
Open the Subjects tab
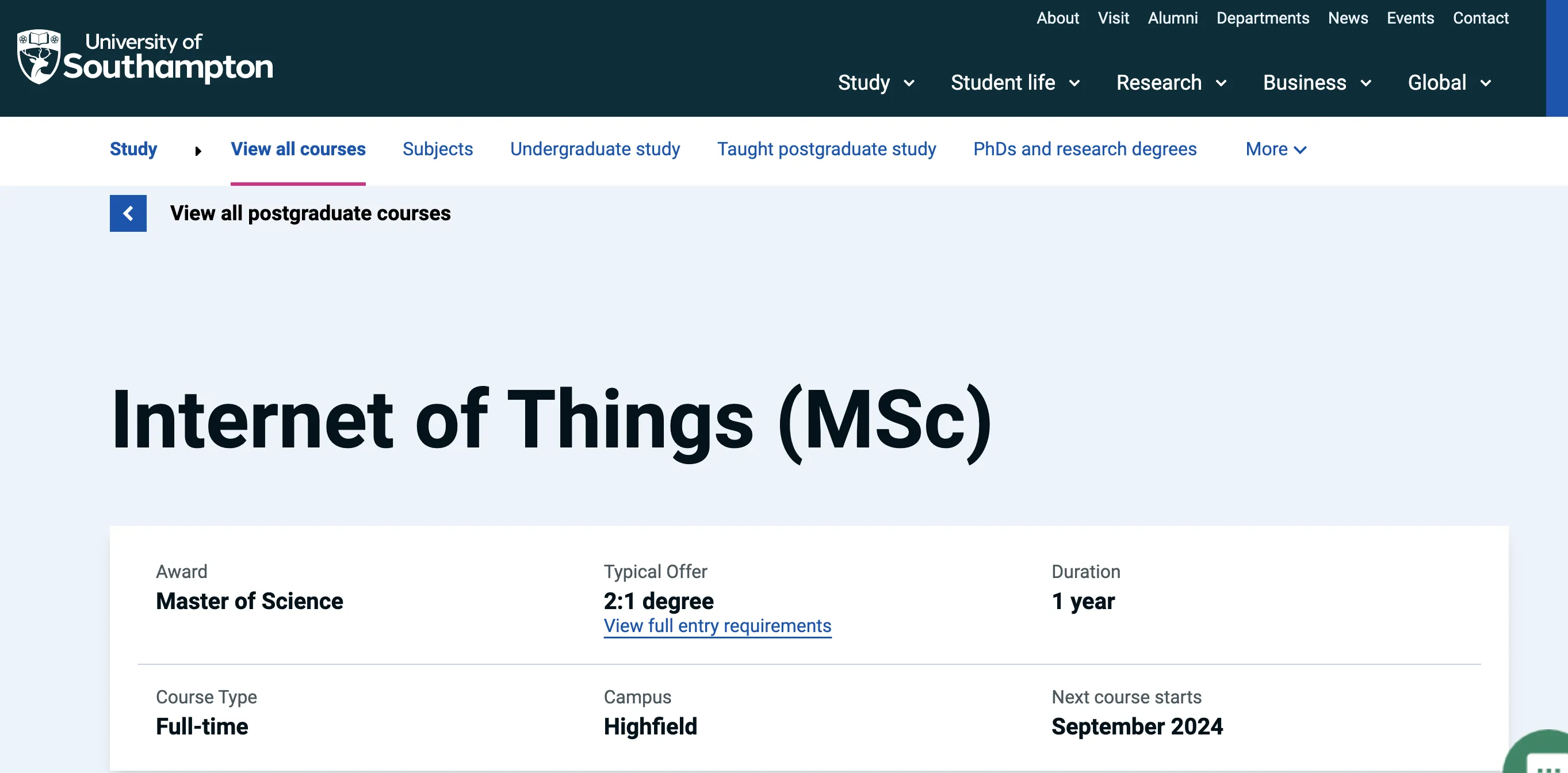pyautogui.click(x=437, y=149)
